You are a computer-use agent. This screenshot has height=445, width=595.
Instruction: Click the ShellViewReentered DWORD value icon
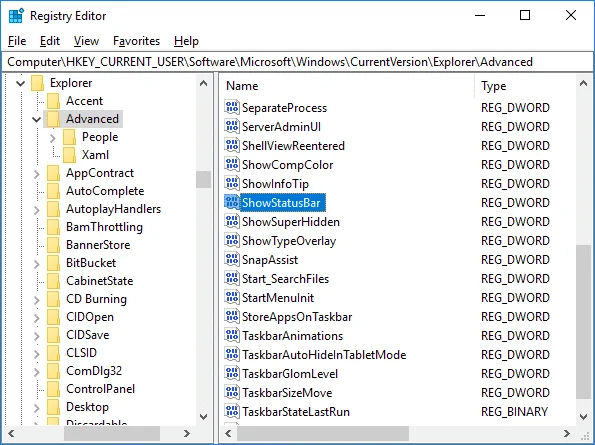coord(231,145)
